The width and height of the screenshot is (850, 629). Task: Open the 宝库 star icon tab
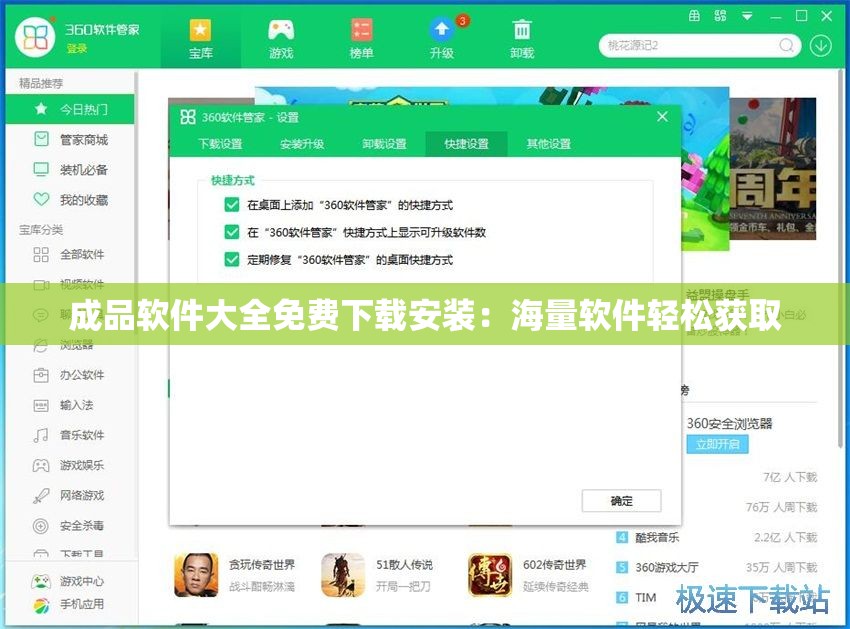pyautogui.click(x=201, y=38)
